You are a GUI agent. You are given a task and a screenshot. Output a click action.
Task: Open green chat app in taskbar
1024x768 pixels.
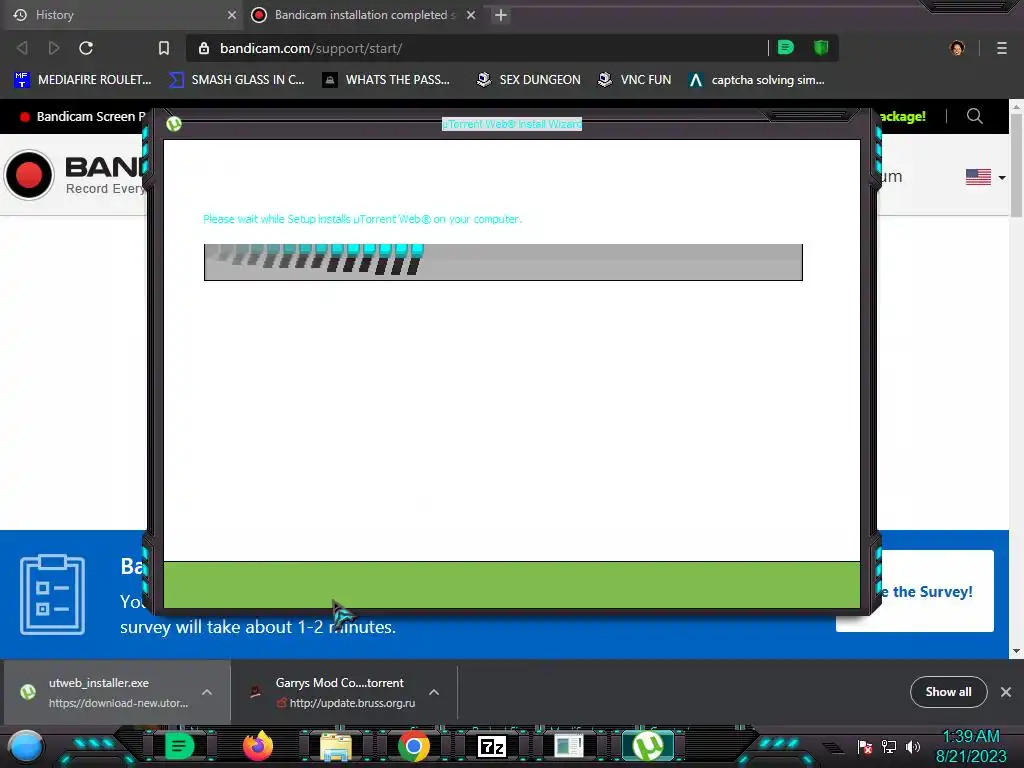point(178,746)
